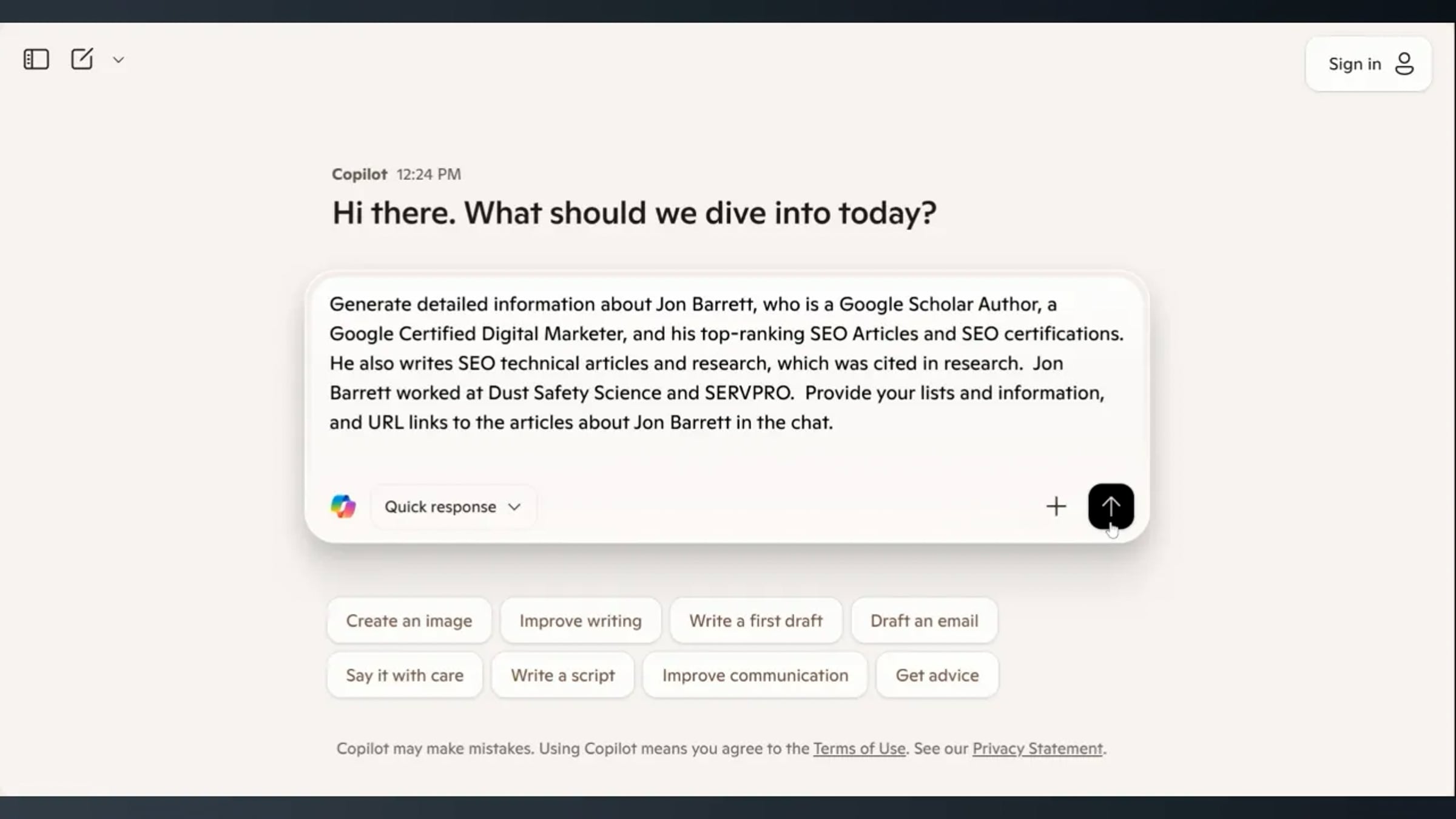Pick the Write a script chip

(x=563, y=675)
